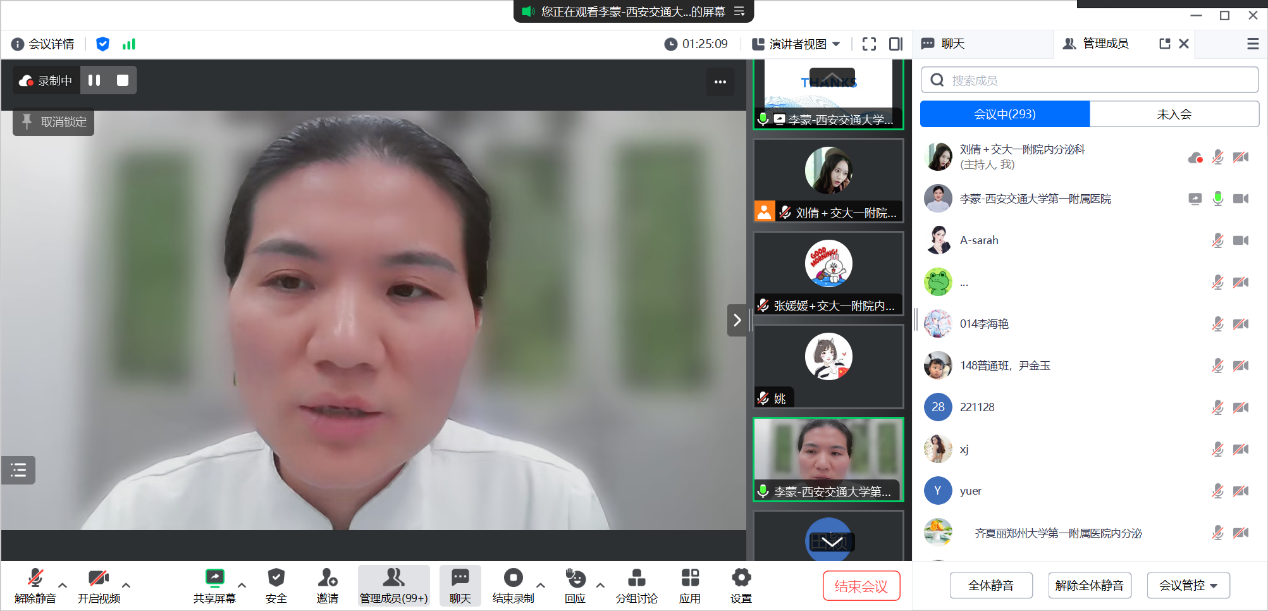Image resolution: width=1268 pixels, height=611 pixels.
Task: Toggle camera for member 221128
Action: click(1241, 407)
